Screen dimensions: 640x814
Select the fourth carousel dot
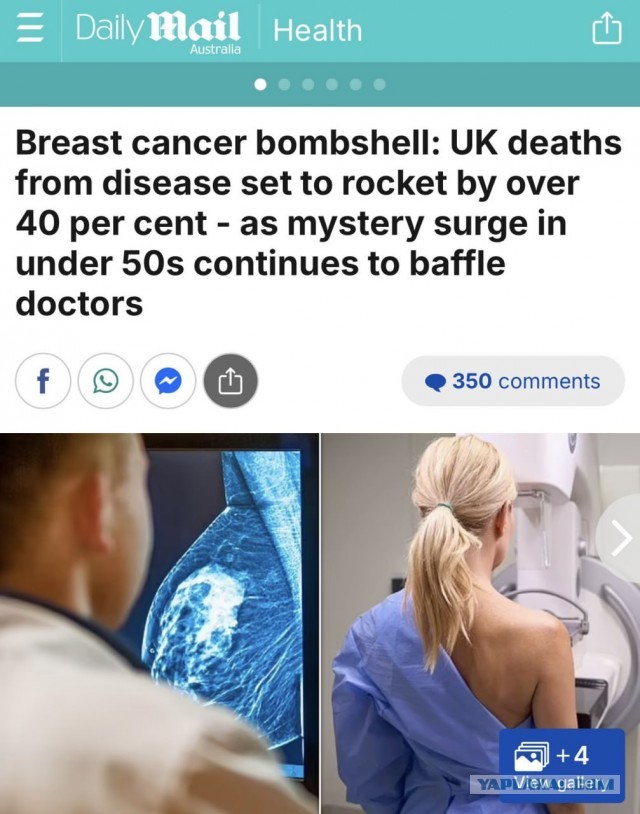332,84
